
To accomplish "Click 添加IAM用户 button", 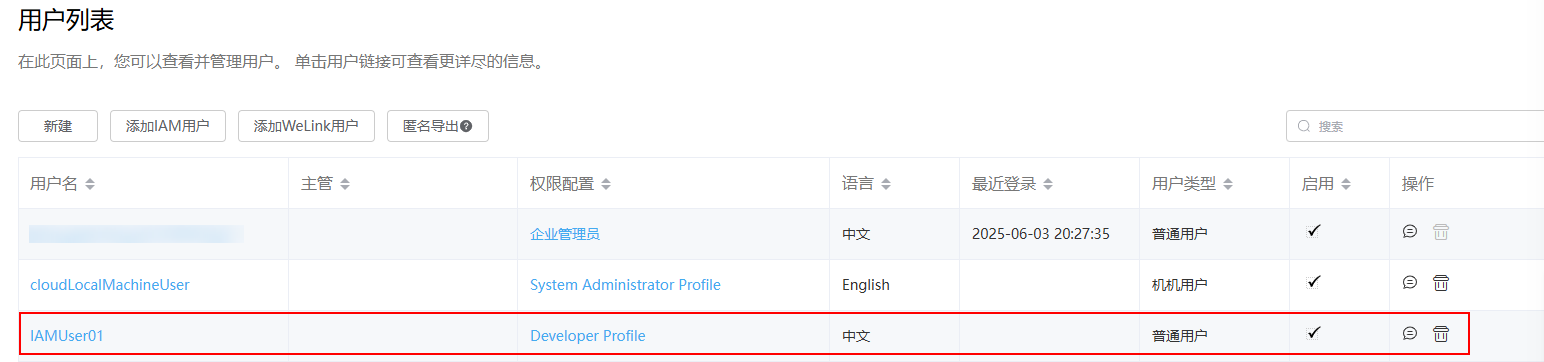I will pyautogui.click(x=168, y=126).
